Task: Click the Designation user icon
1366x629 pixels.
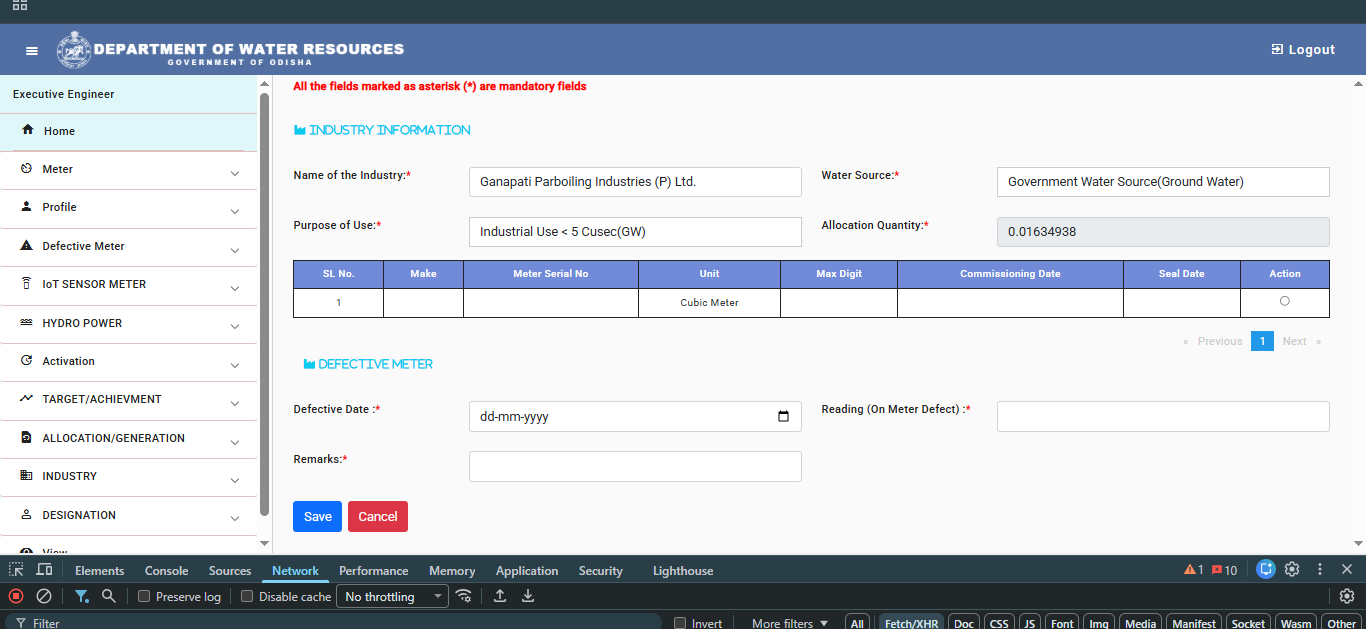Action: tap(26, 514)
